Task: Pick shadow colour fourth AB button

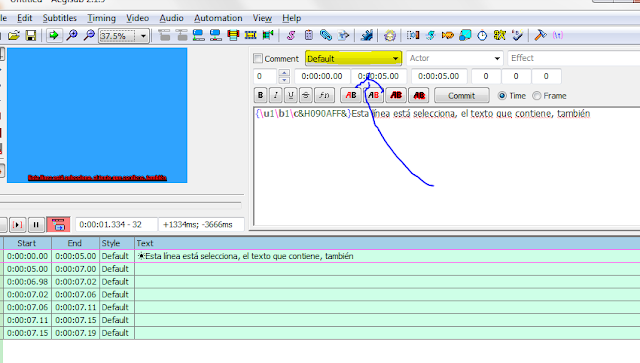Action: coord(419,95)
